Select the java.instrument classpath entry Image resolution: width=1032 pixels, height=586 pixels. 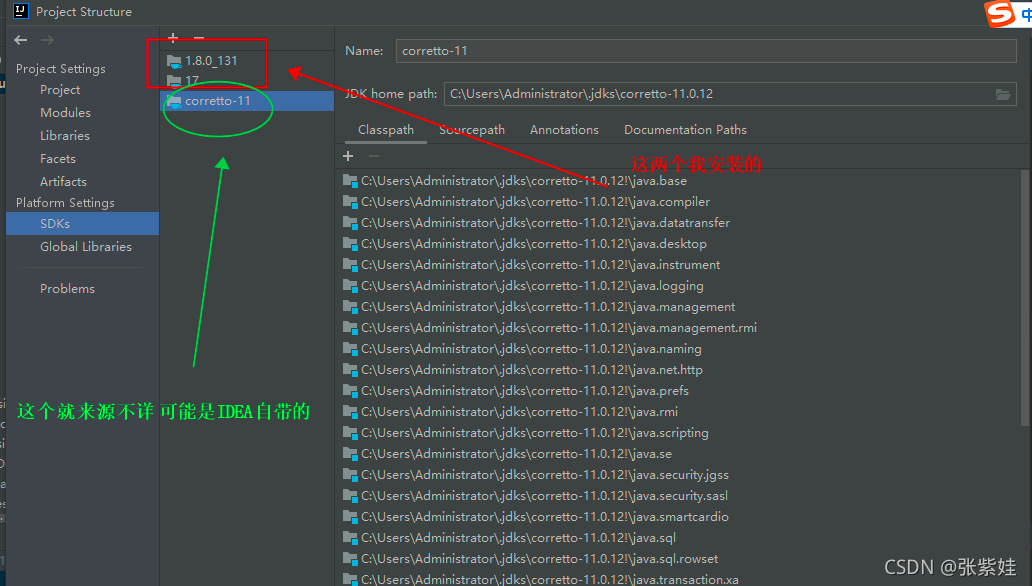pos(531,265)
